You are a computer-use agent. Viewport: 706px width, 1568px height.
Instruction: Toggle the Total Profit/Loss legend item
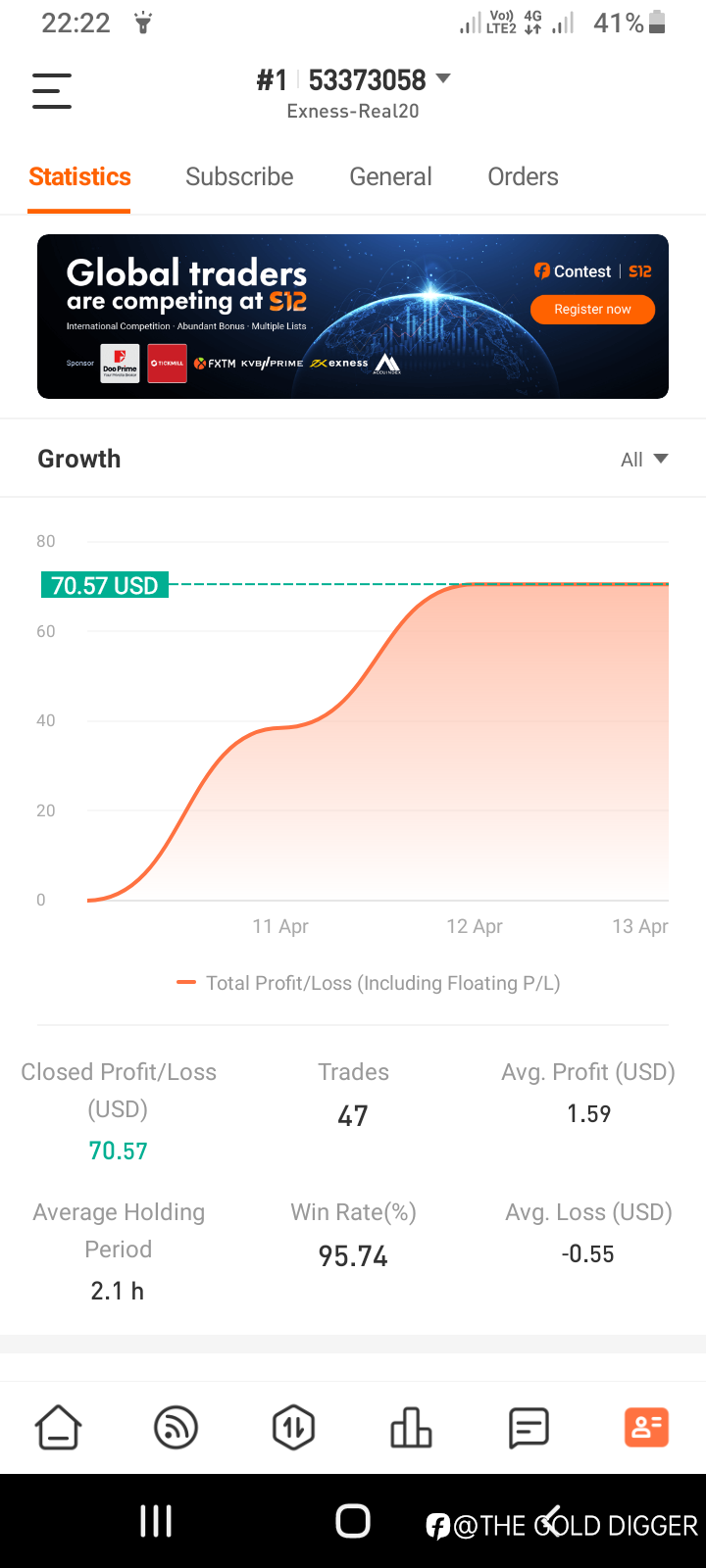368,983
